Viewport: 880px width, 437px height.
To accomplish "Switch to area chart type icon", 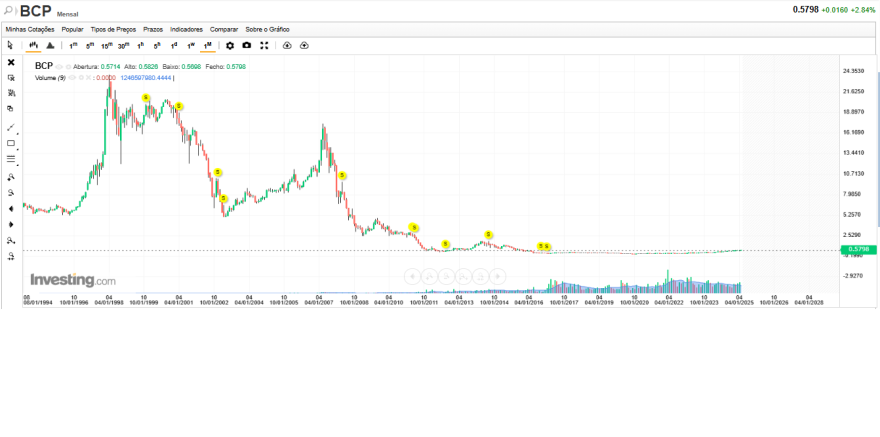I will 50,45.
